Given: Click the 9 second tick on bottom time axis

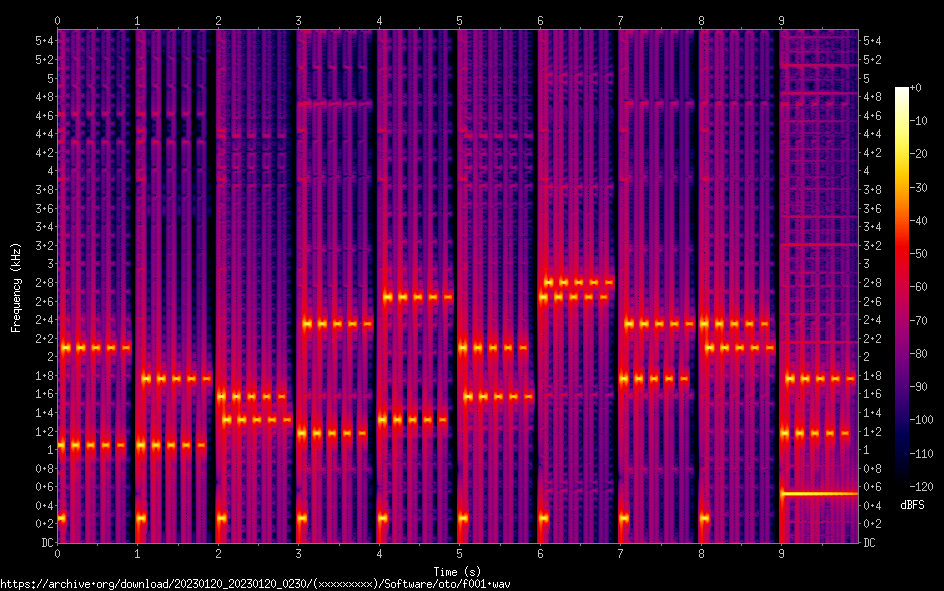Looking at the screenshot, I should pyautogui.click(x=780, y=553).
